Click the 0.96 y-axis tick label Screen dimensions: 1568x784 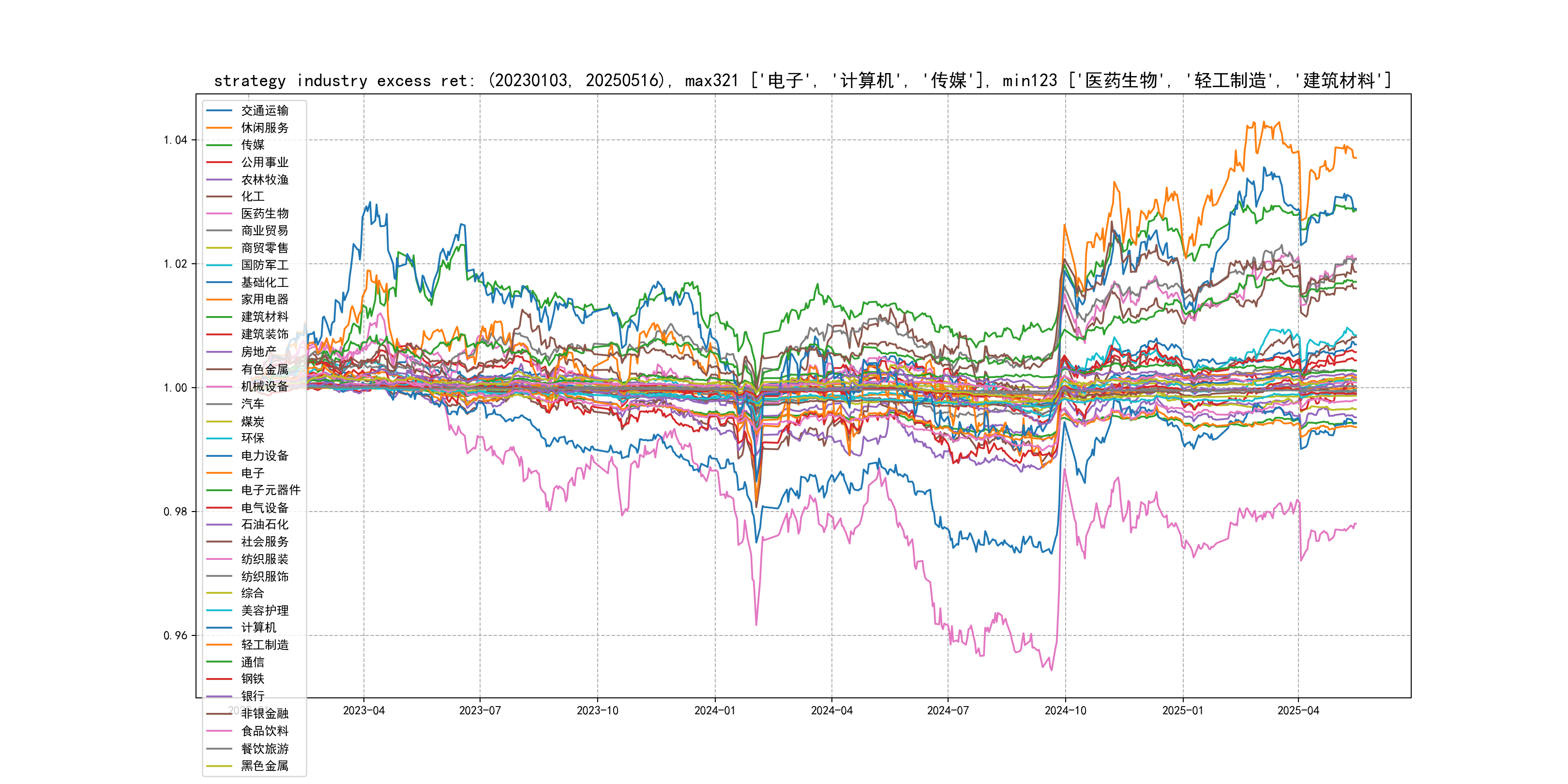click(175, 635)
